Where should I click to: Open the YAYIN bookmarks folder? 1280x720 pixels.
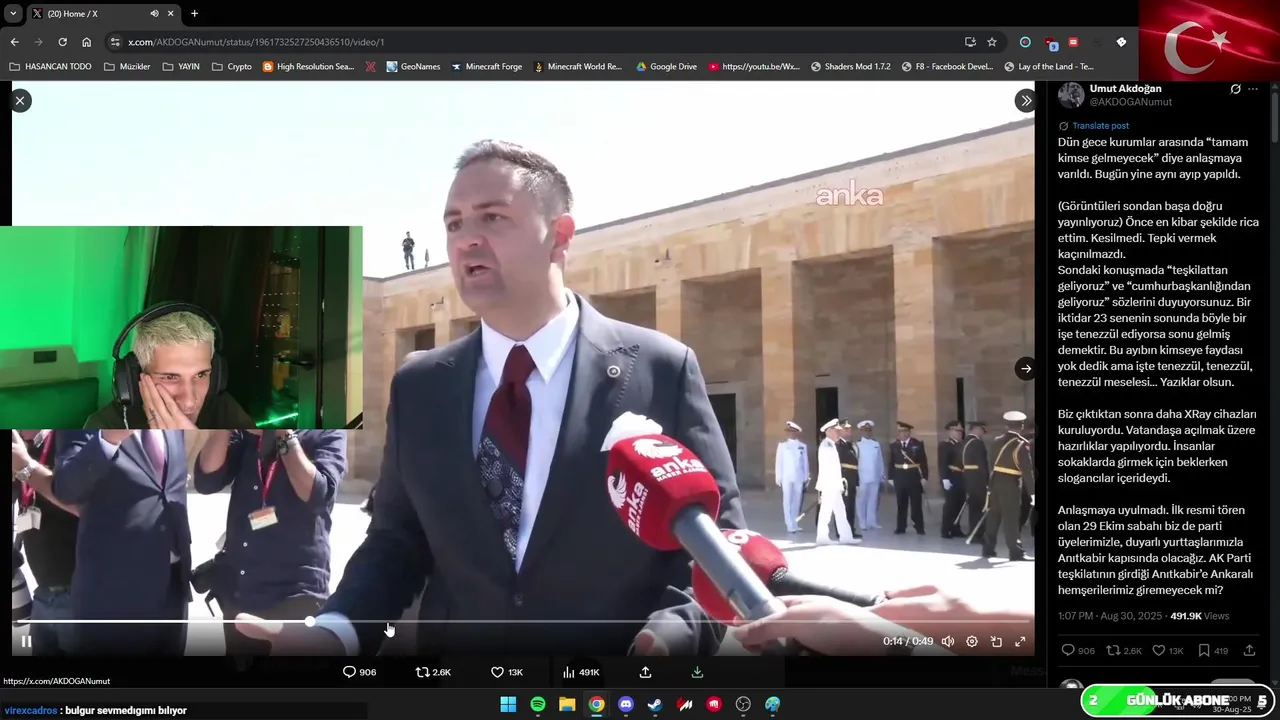[181, 67]
